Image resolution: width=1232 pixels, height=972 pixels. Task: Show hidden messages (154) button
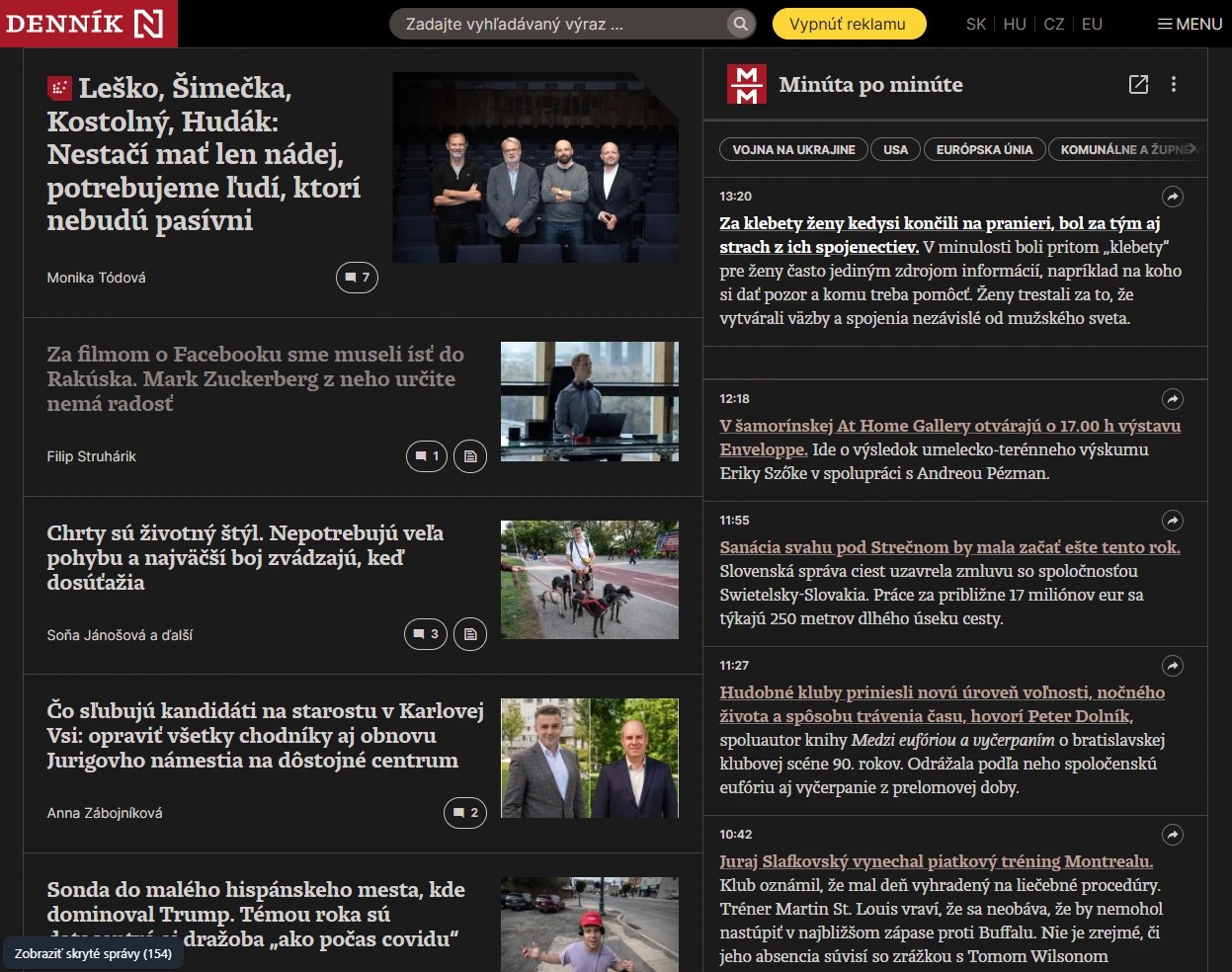(93, 954)
